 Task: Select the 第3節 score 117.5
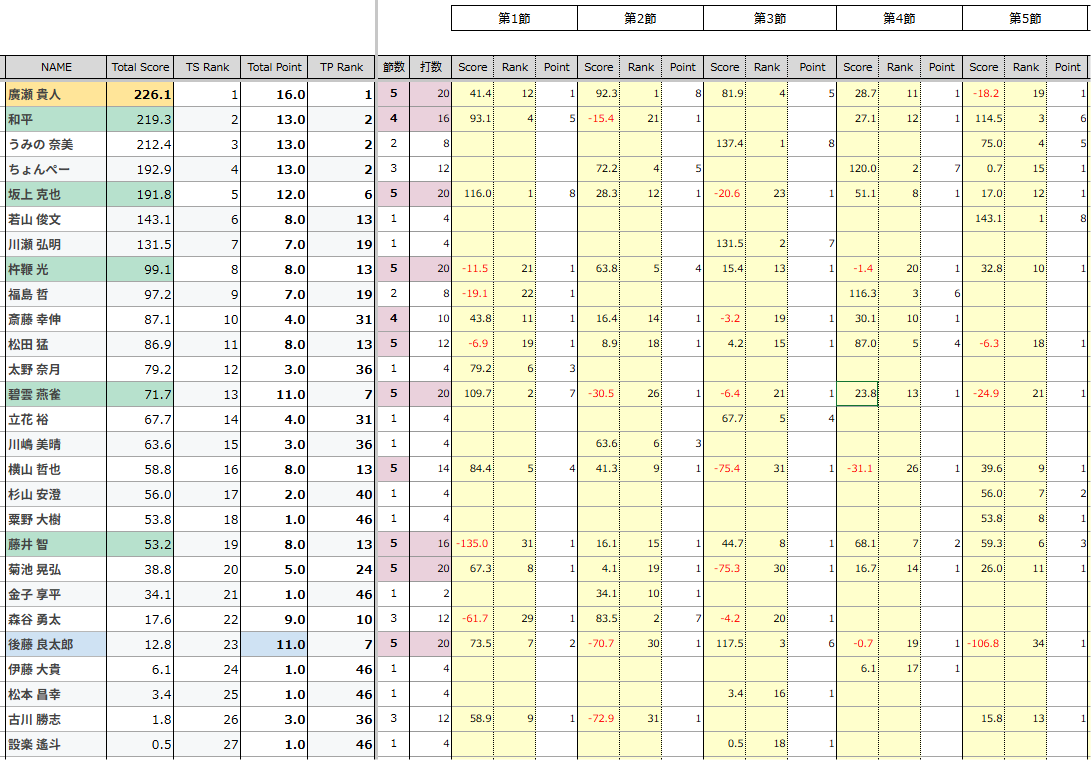[x=724, y=644]
